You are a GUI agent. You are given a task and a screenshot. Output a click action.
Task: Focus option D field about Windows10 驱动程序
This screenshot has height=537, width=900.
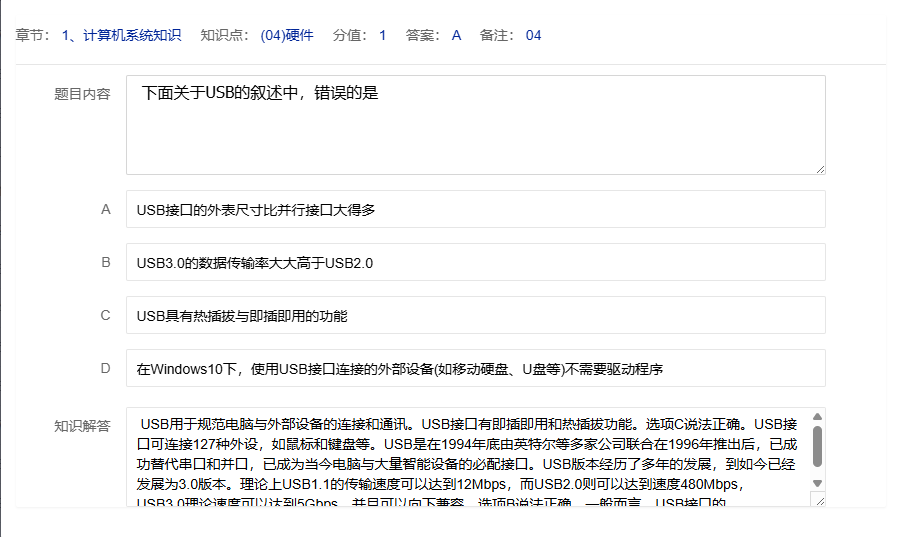475,369
